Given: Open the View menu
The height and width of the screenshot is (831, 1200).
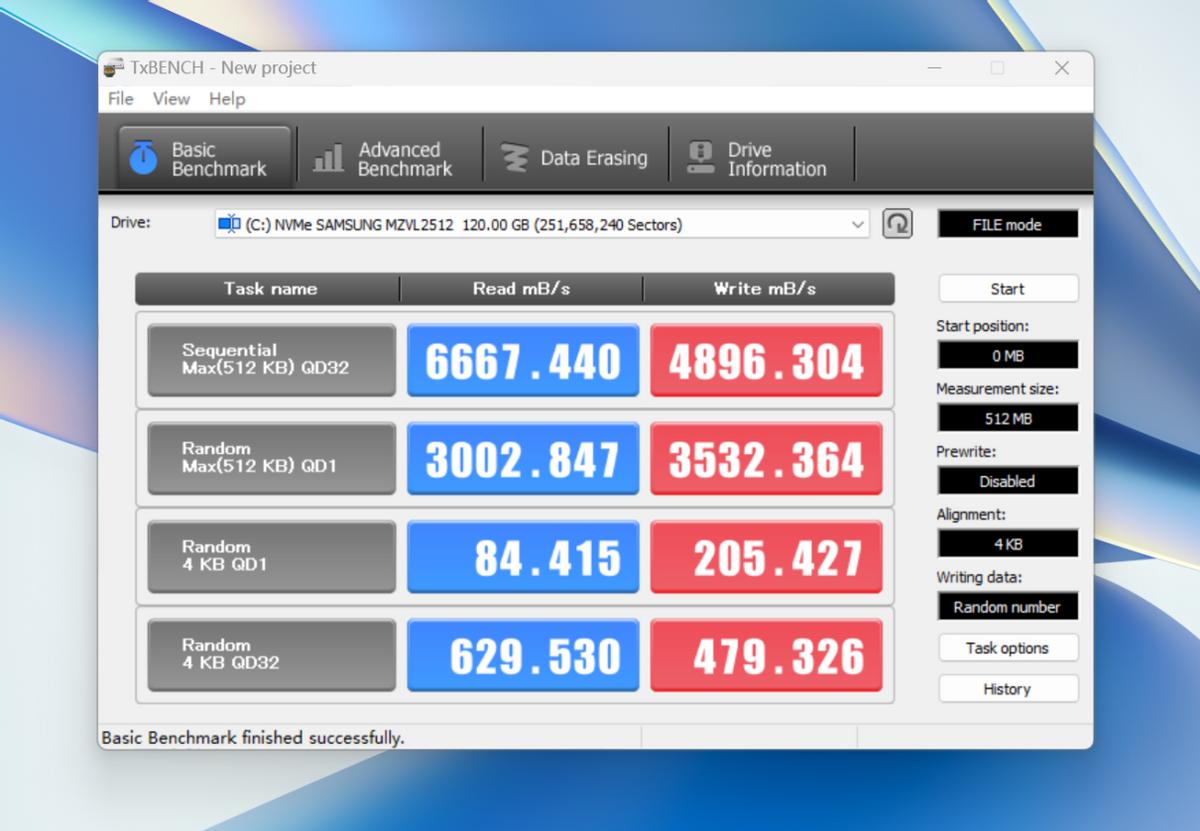Looking at the screenshot, I should click(170, 99).
